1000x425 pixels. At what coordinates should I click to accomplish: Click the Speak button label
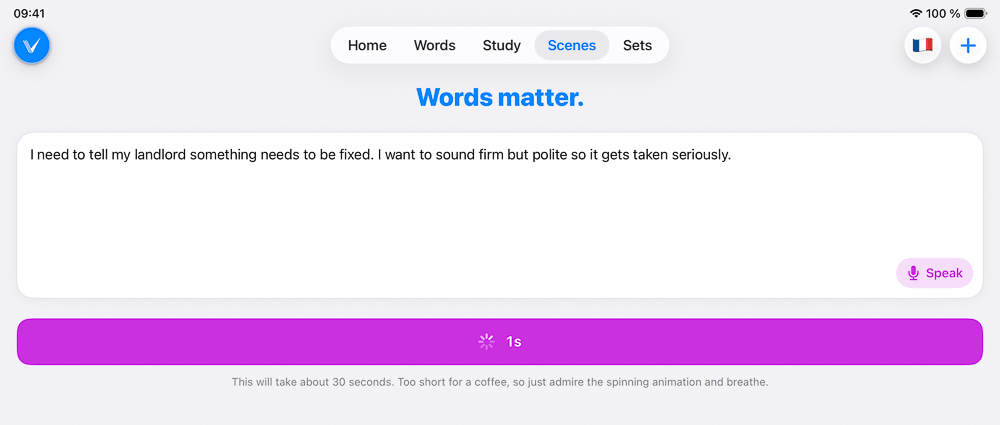click(x=944, y=273)
